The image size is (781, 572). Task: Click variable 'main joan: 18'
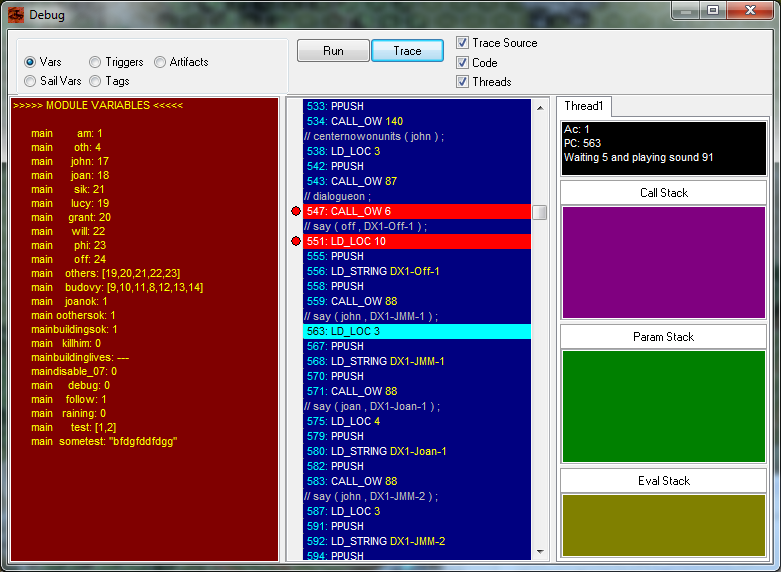(x=70, y=175)
